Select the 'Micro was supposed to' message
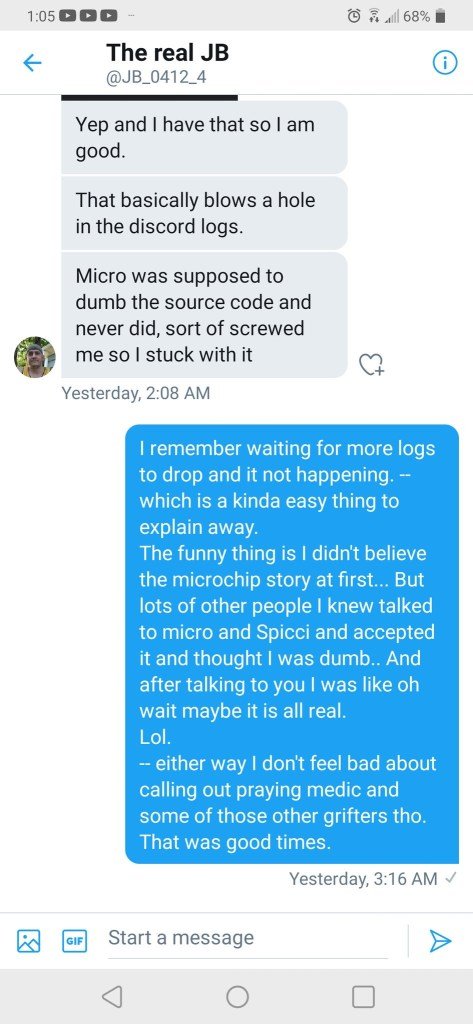 pyautogui.click(x=204, y=315)
